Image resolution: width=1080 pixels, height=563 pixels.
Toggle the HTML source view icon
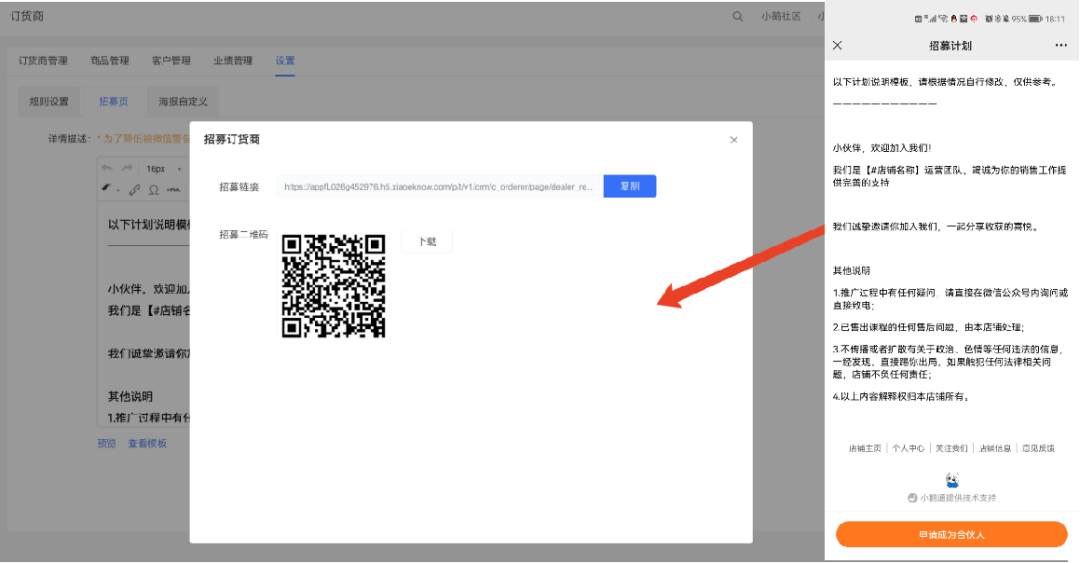tap(174, 190)
